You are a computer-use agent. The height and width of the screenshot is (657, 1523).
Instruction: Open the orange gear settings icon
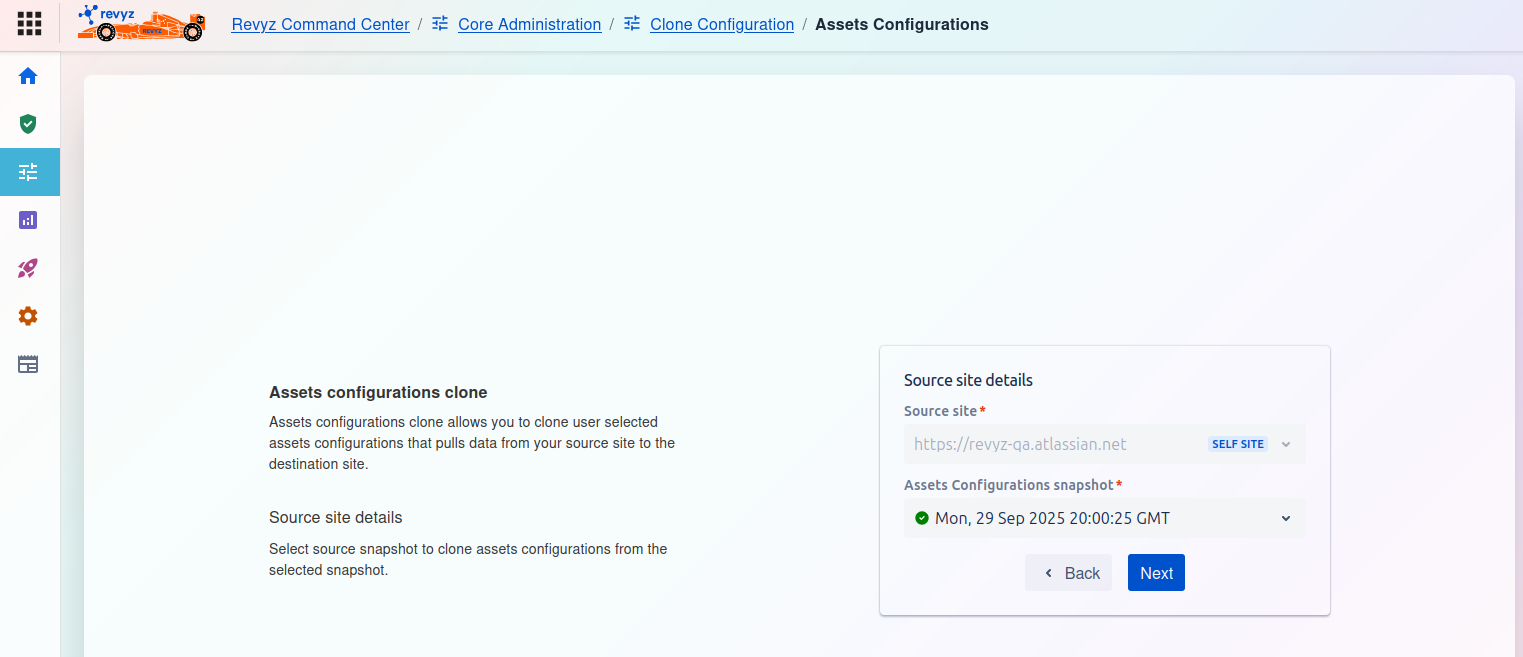28,316
